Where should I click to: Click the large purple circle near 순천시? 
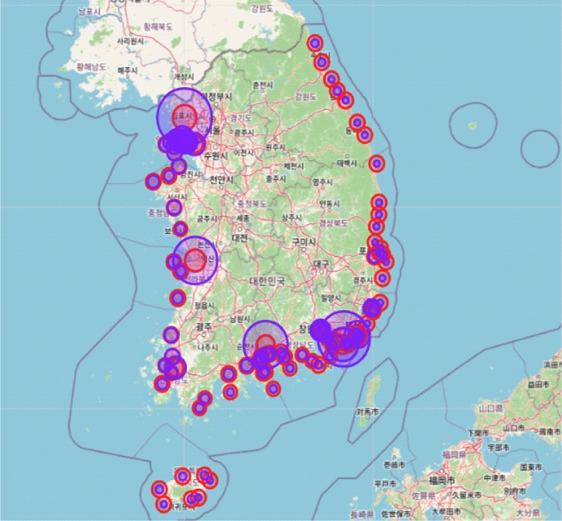tap(265, 343)
